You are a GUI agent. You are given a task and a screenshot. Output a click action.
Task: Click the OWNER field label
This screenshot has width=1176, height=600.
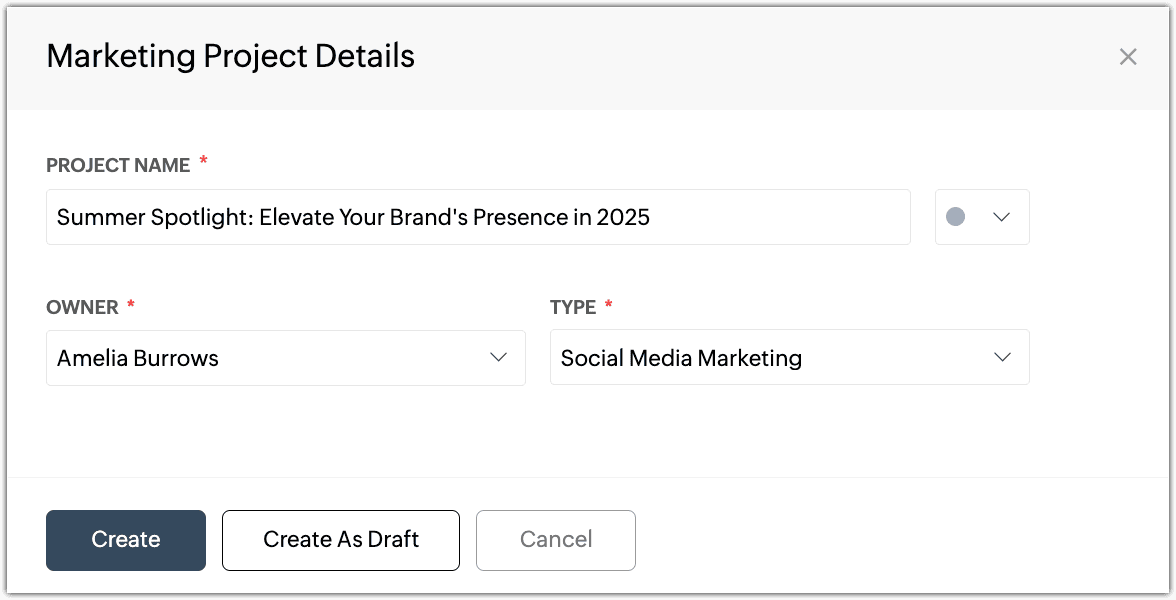(82, 307)
